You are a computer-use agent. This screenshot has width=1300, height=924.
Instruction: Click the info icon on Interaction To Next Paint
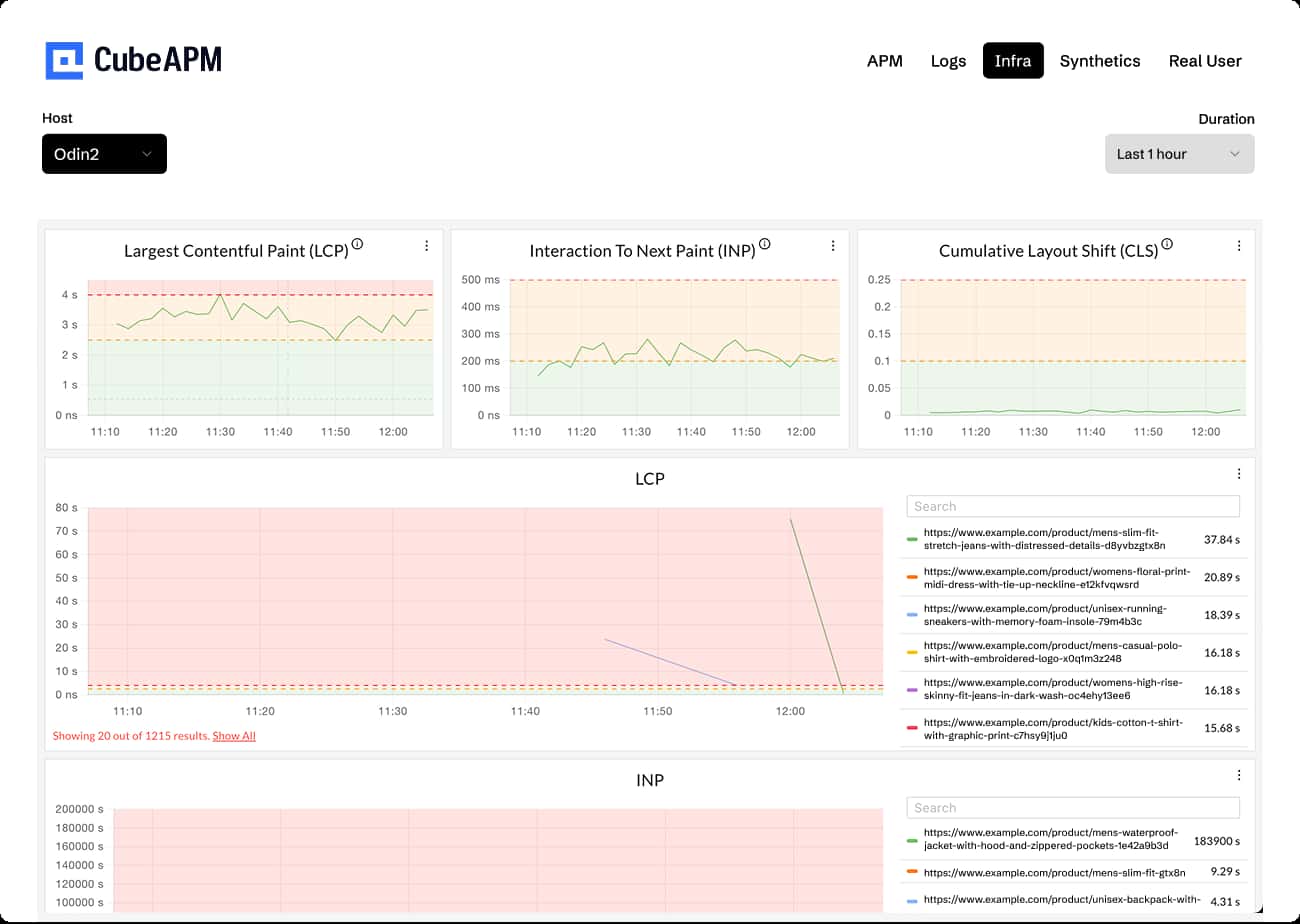tap(765, 243)
